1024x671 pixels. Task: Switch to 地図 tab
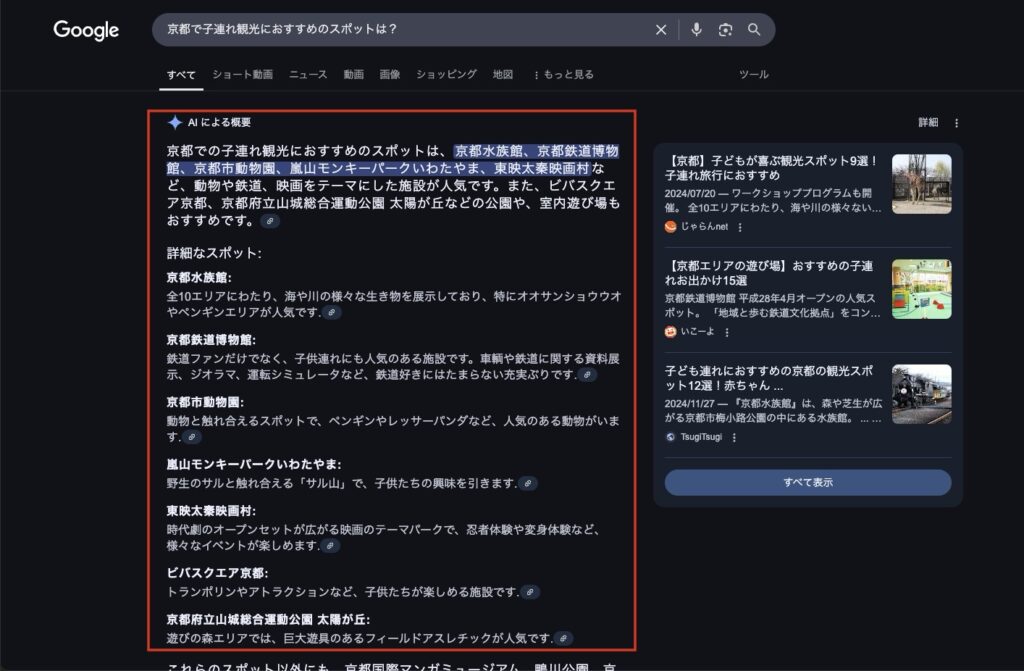click(x=503, y=74)
